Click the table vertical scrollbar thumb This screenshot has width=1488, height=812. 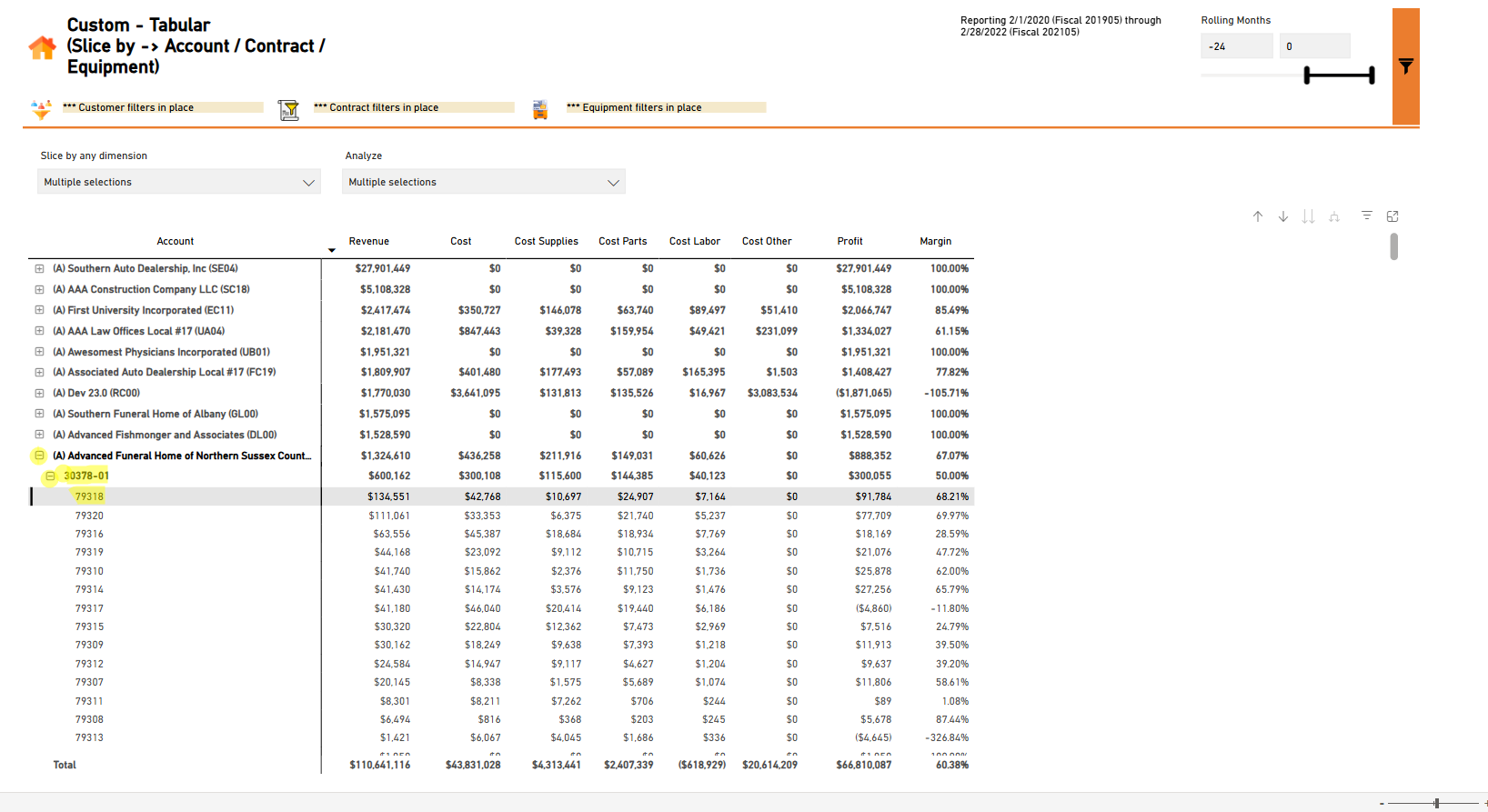pyautogui.click(x=1393, y=246)
